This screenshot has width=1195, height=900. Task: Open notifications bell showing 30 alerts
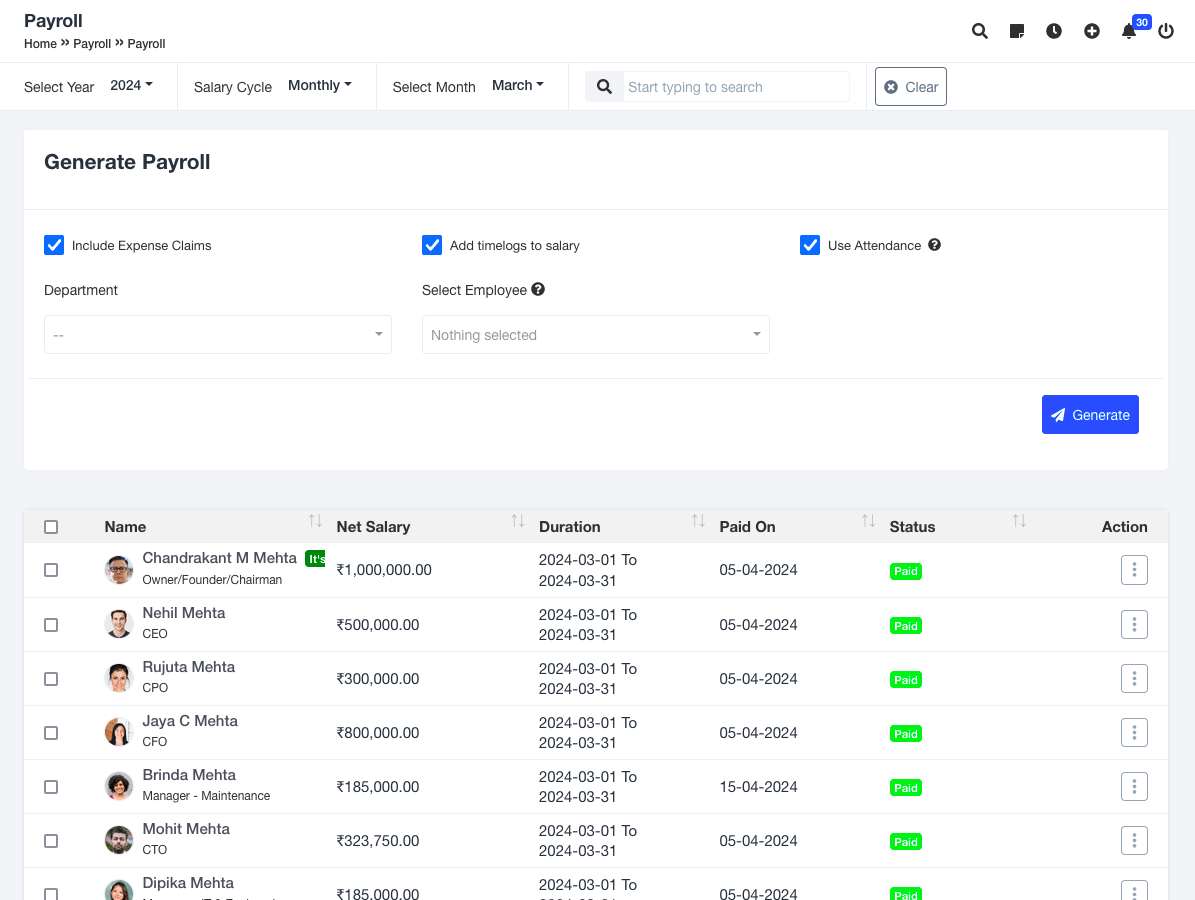coord(1128,31)
